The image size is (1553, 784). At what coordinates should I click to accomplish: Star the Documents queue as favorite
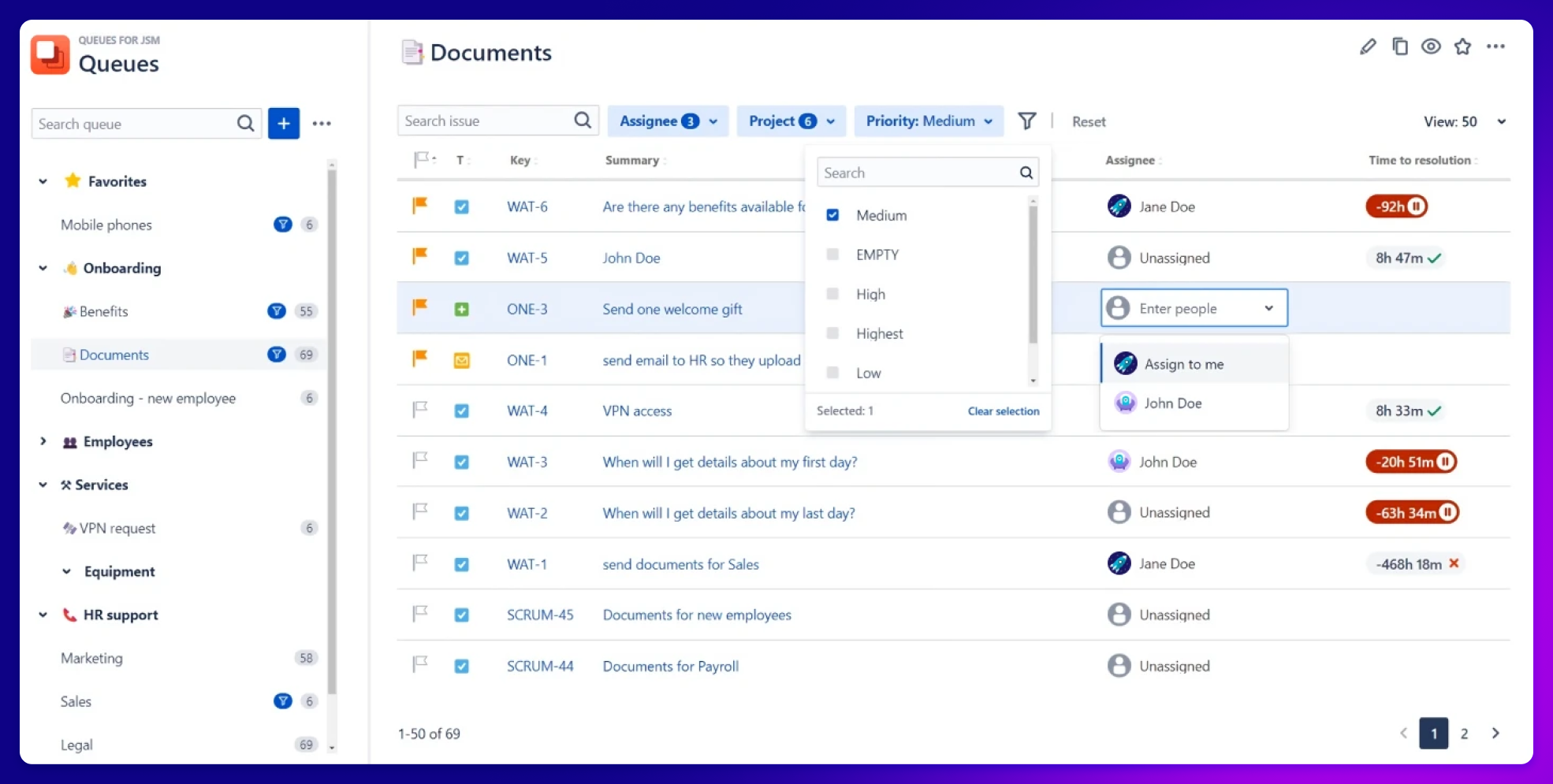pos(1463,46)
